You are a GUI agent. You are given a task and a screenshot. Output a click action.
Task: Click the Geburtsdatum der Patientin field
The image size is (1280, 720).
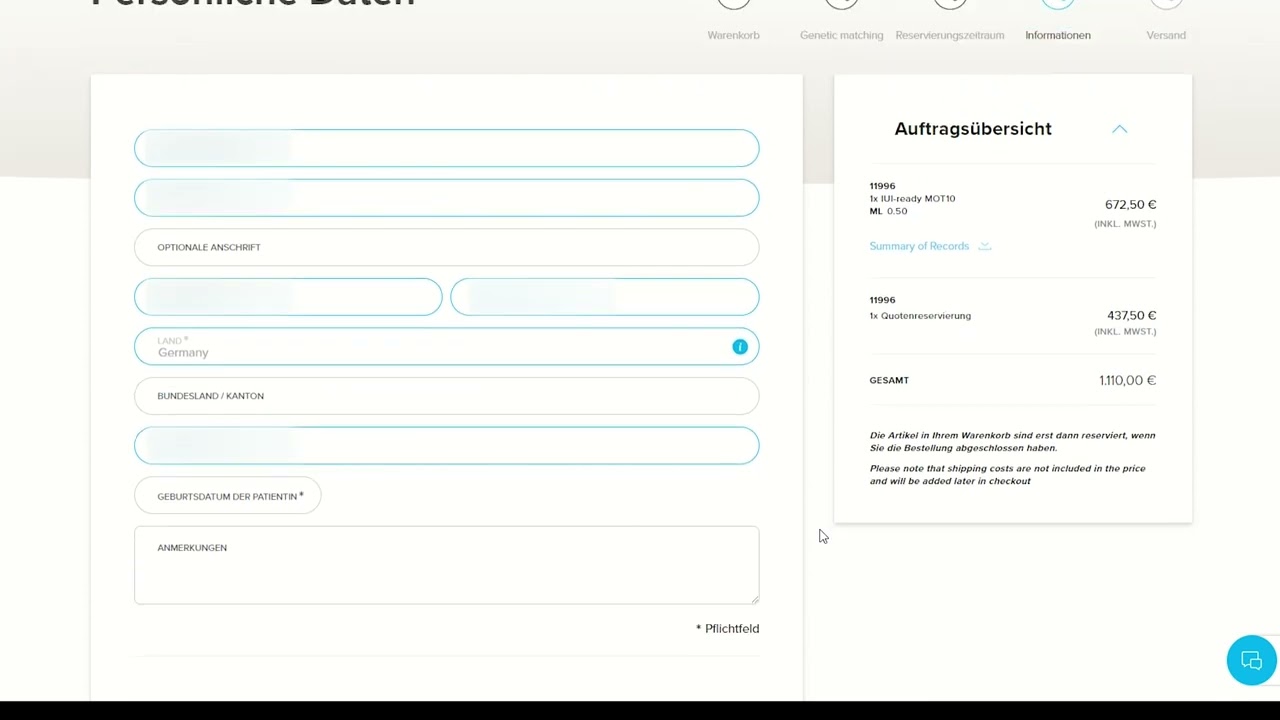pos(228,496)
